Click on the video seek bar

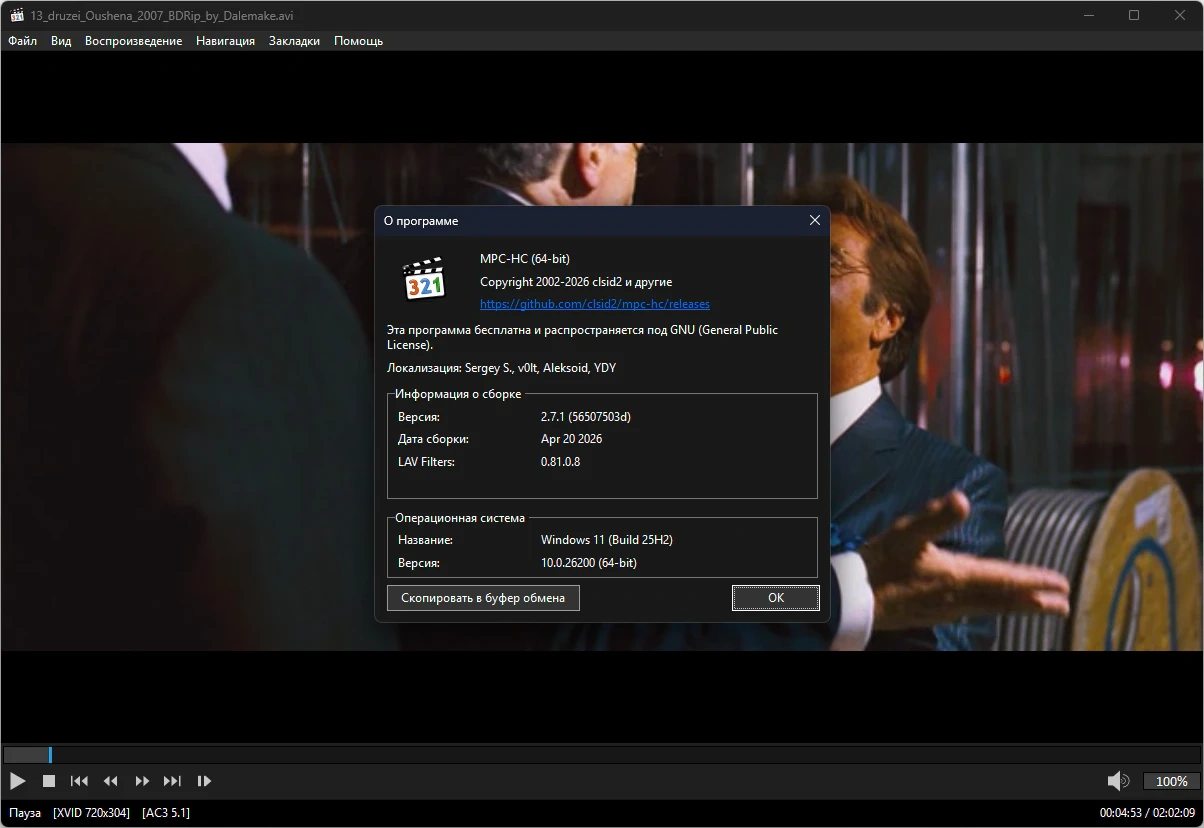pos(600,755)
